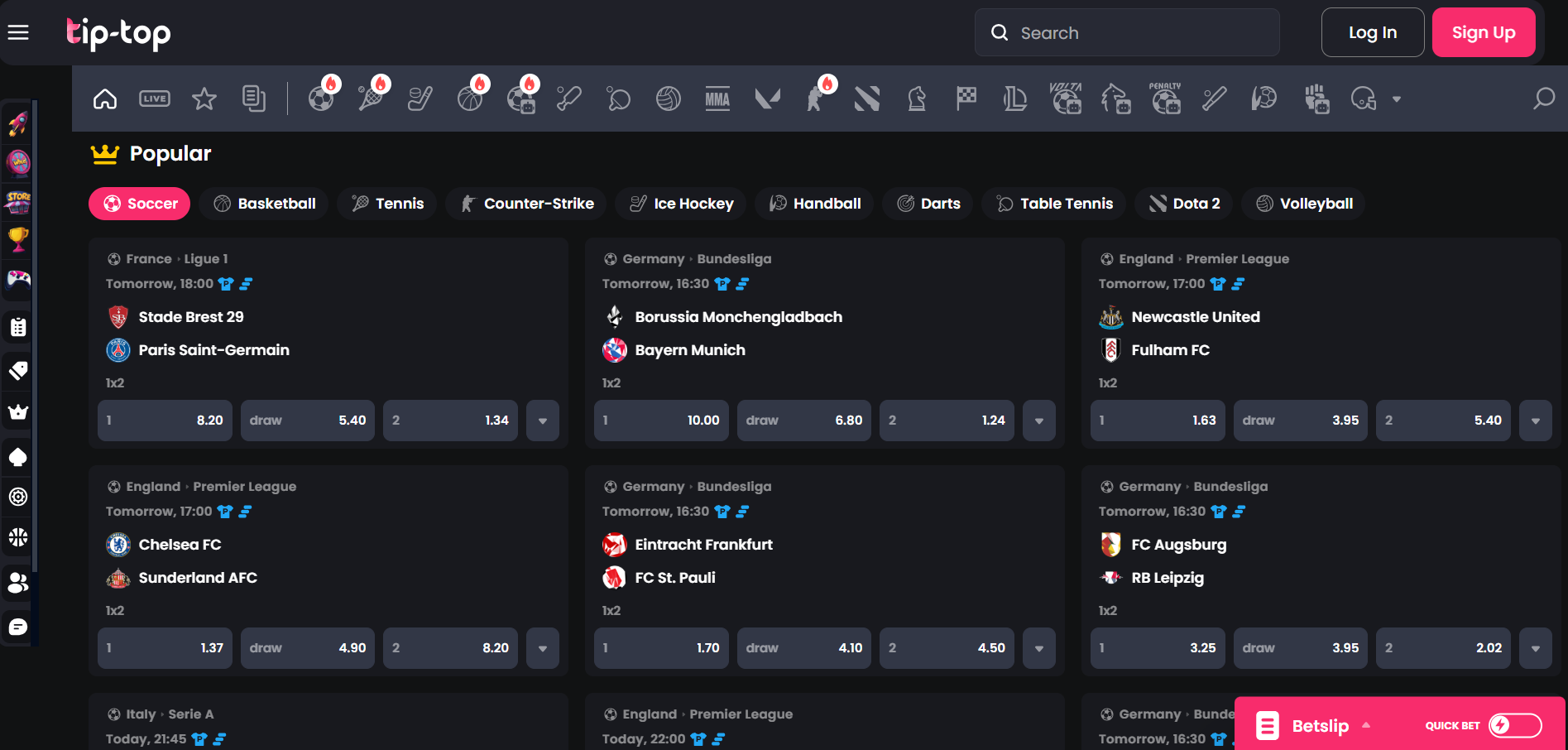Bet on Paris Saint-Germain win at 1.34

tap(450, 421)
